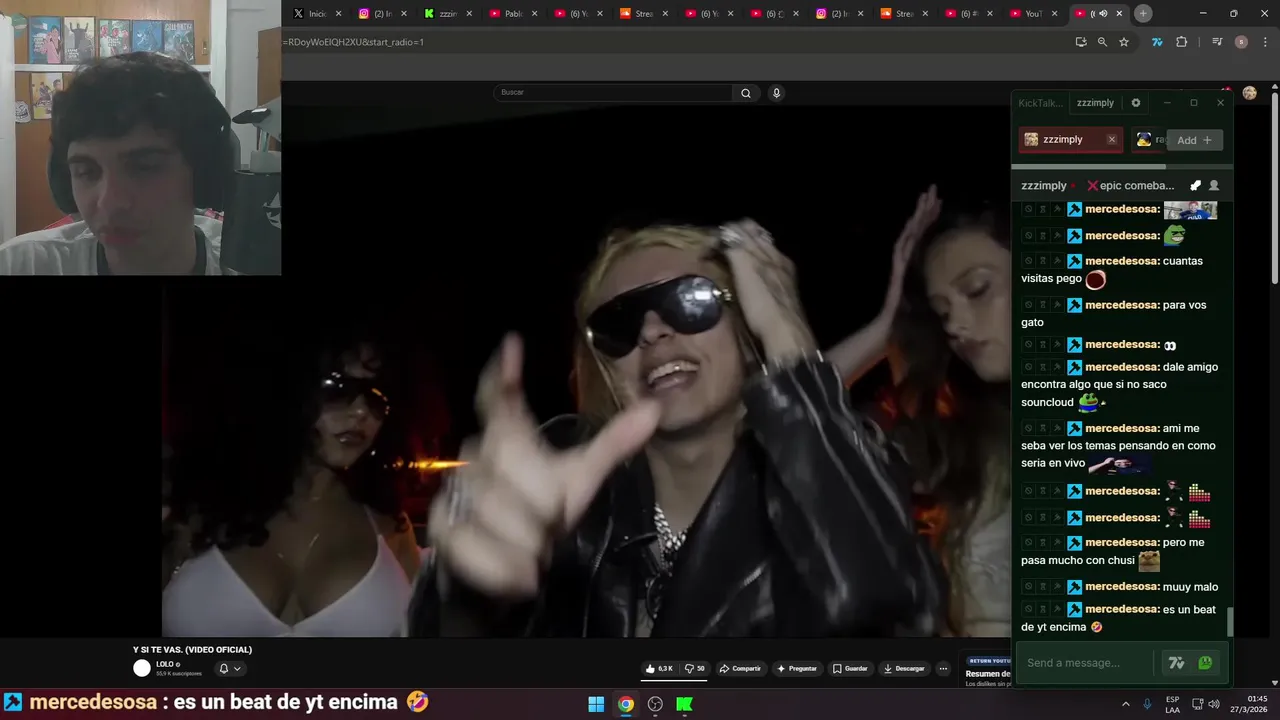Screen dimensions: 1280x720
Task: Open the Extensions puzzle icon
Action: point(1182,42)
